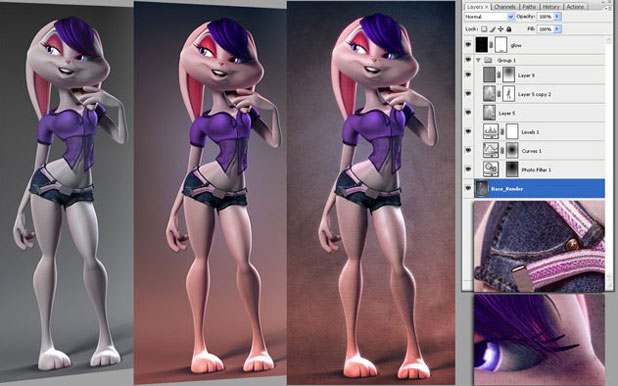Viewport: 618px width, 386px height.
Task: Hide the Photo Filter 1 layer
Action: (468, 170)
